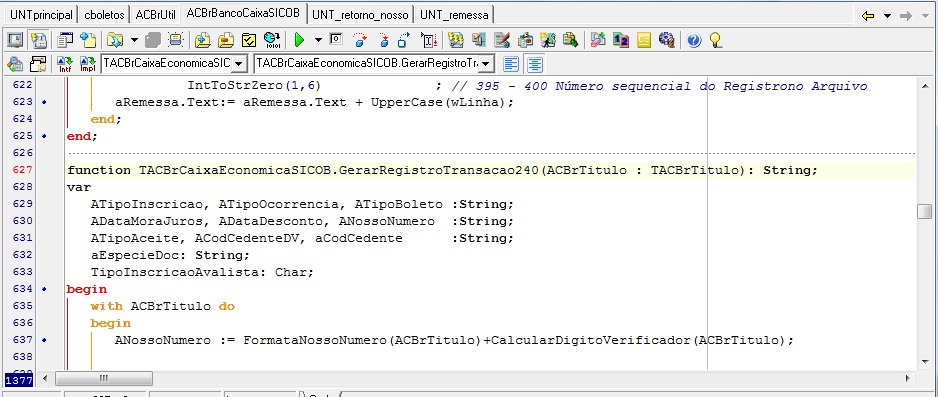Trace into with red arrow cube icon
The height and width of the screenshot is (397, 938).
point(383,40)
